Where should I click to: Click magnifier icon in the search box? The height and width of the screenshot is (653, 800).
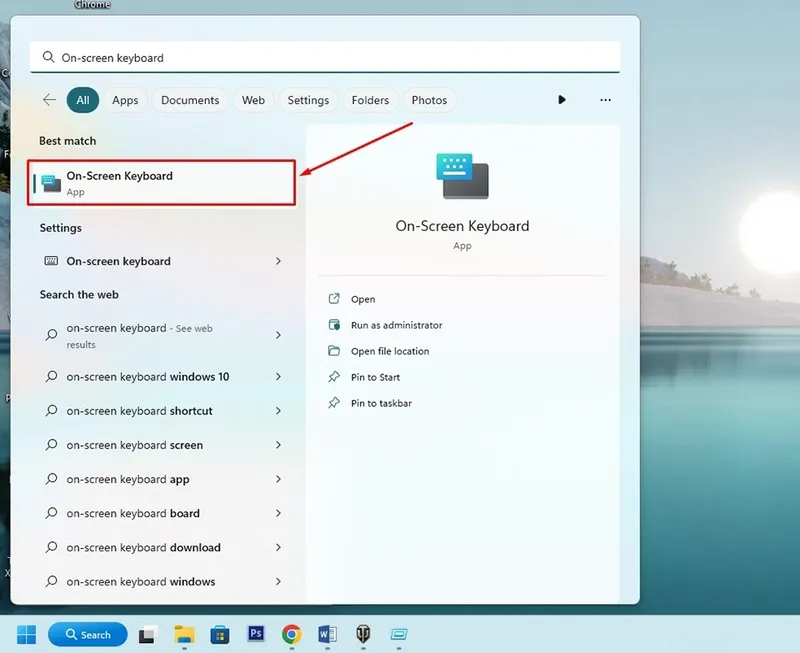[48, 57]
